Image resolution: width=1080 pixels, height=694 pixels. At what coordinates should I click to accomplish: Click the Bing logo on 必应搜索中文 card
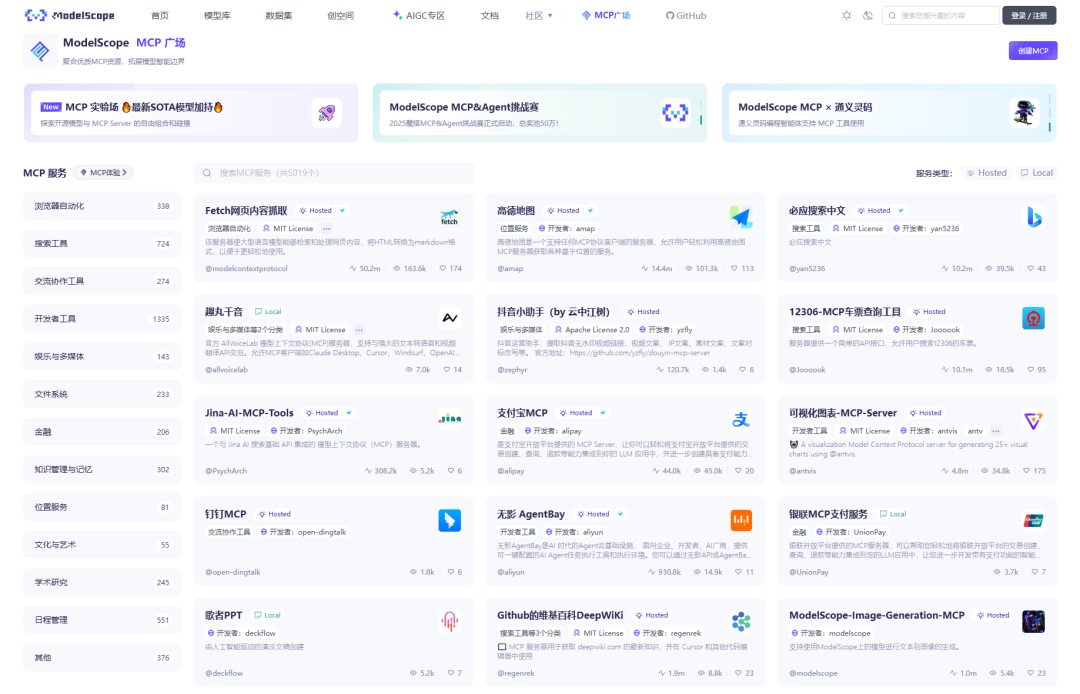click(1033, 217)
